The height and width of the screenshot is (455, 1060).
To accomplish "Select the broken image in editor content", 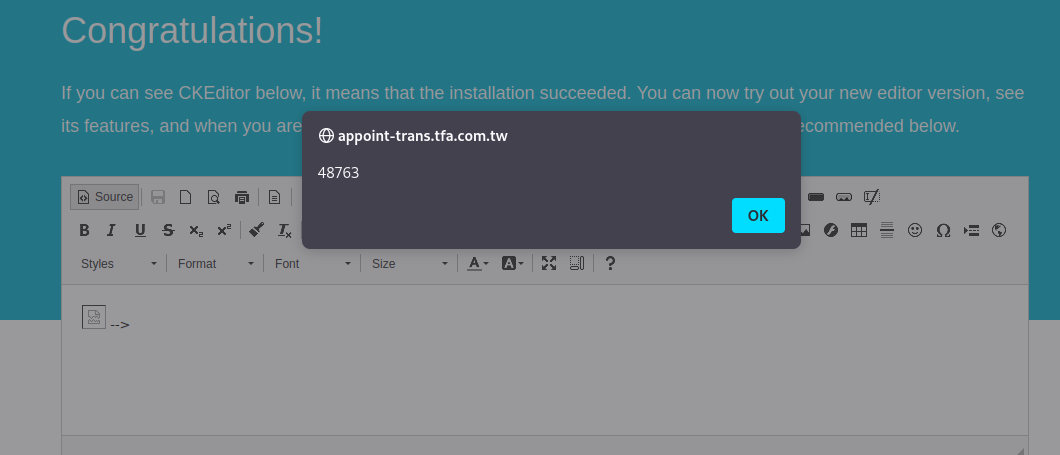I will [x=94, y=317].
